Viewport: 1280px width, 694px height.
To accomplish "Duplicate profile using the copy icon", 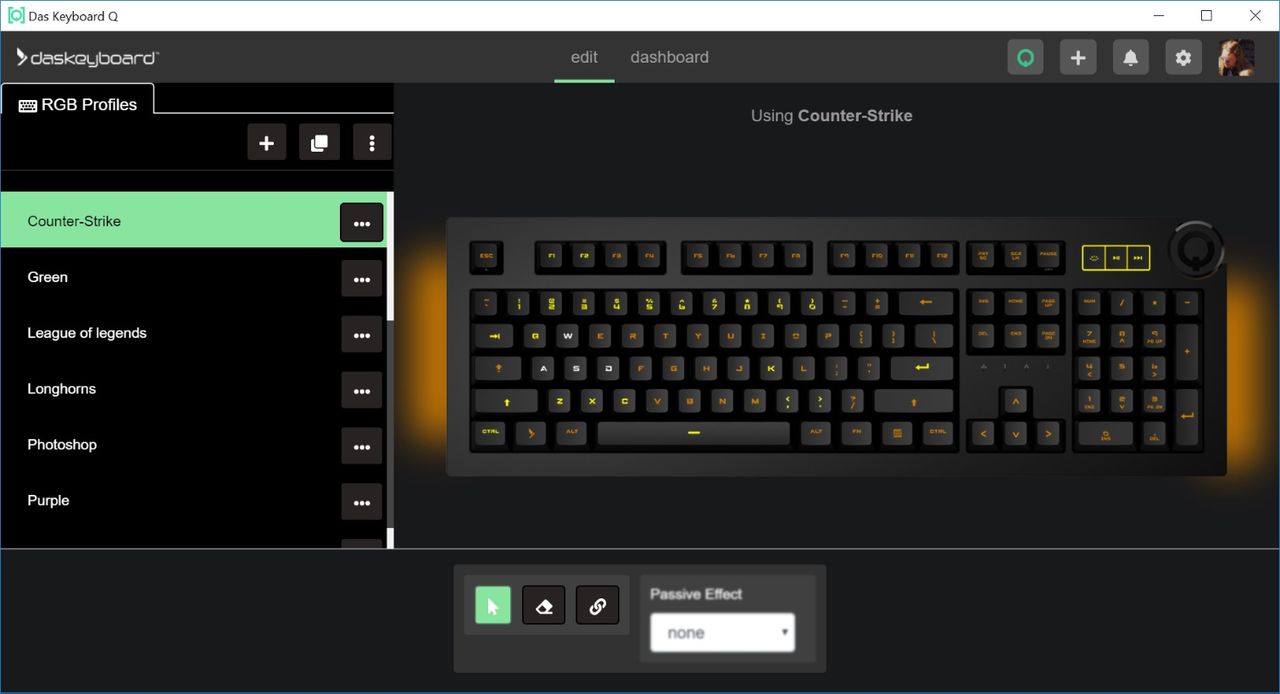I will [319, 143].
